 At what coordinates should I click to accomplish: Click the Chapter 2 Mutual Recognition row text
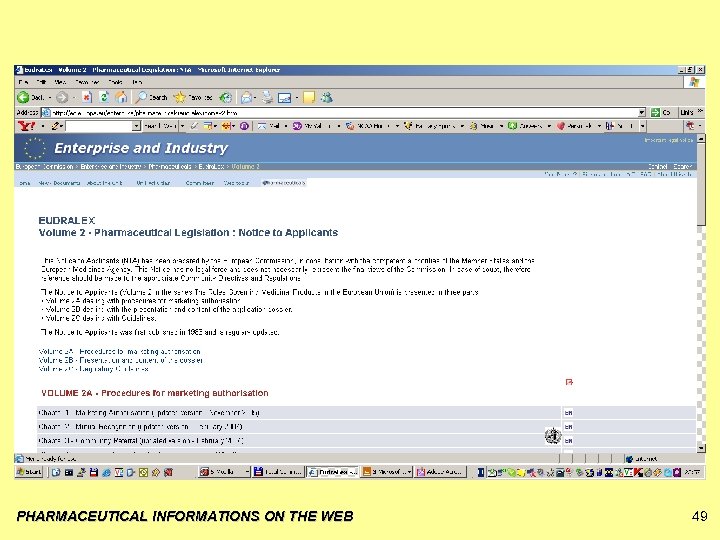pyautogui.click(x=141, y=427)
